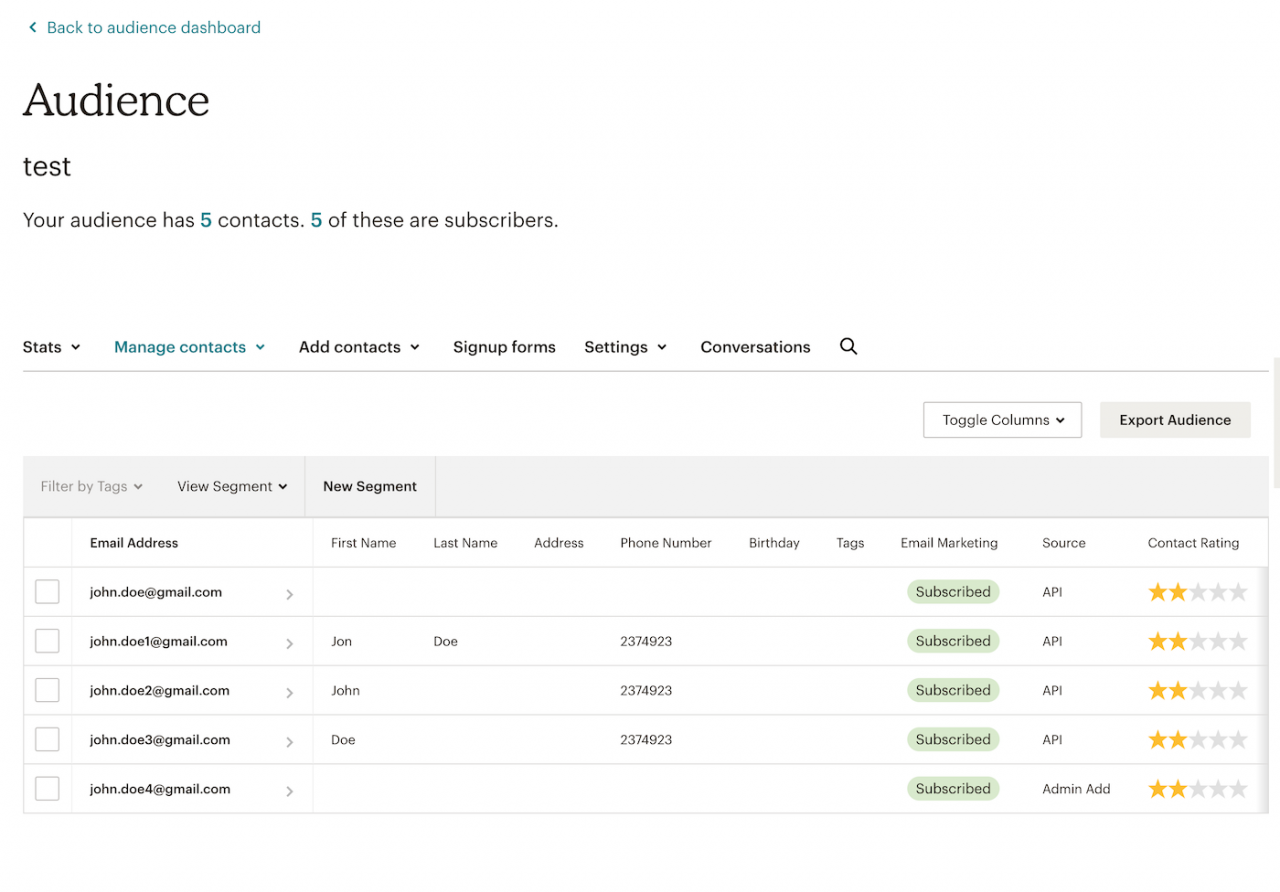Click email john.doe3@gmail.com
1280x892 pixels.
click(x=160, y=740)
